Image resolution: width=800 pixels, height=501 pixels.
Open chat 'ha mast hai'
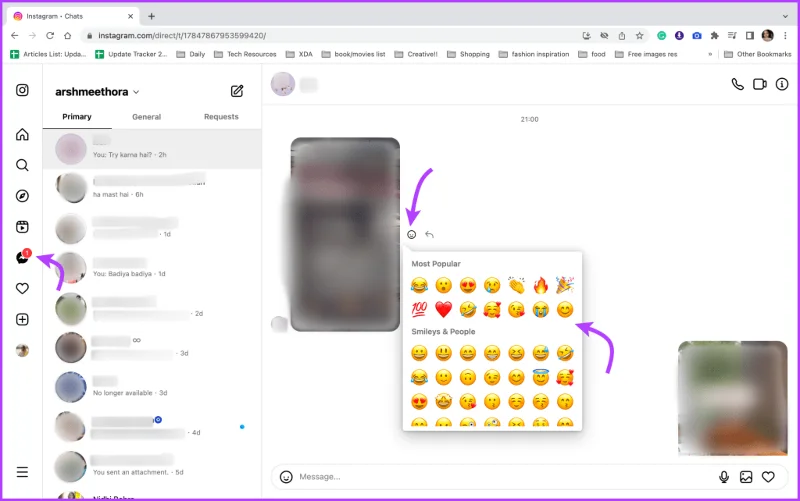[x=152, y=188]
